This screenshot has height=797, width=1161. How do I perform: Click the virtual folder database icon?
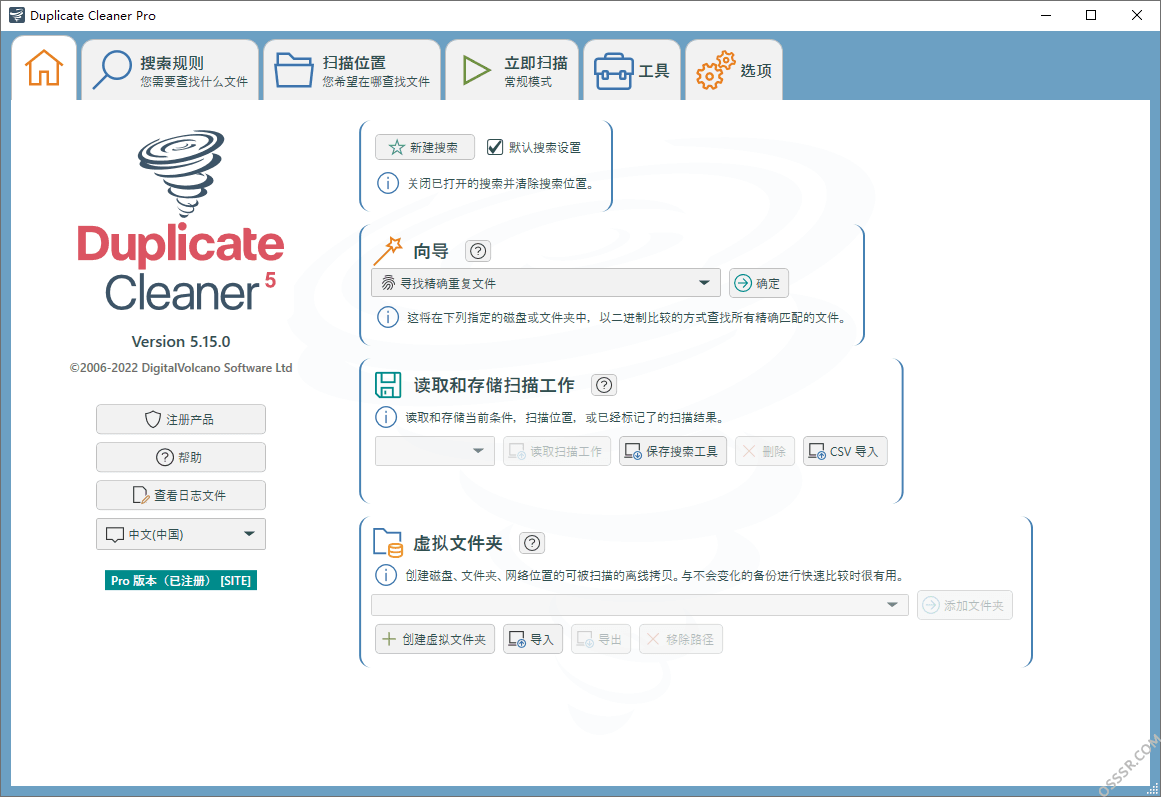tap(388, 543)
